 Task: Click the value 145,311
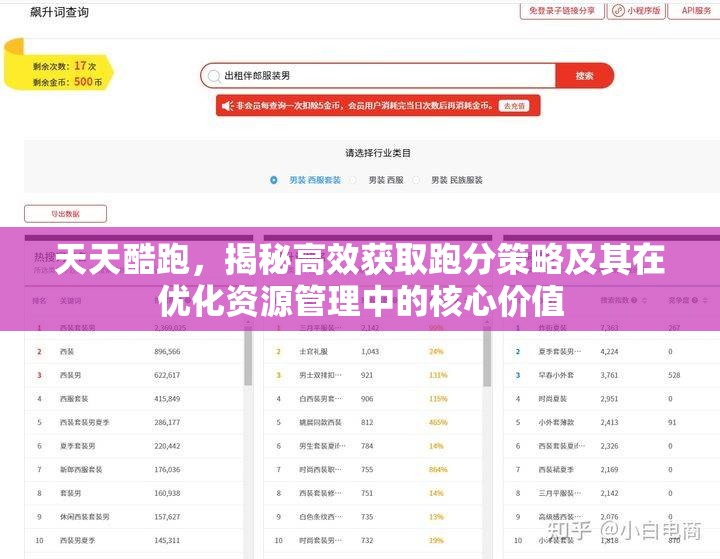[x=167, y=540]
